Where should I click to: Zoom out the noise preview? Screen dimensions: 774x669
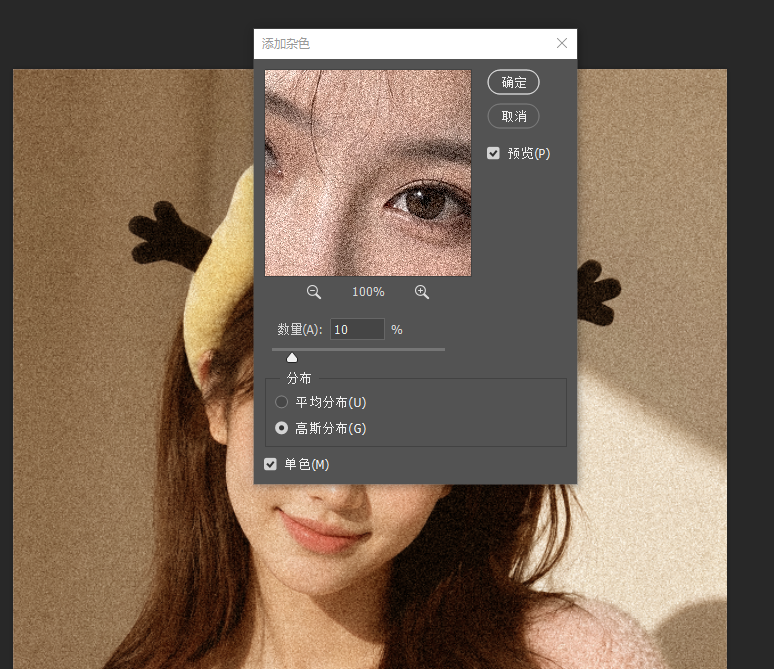[x=313, y=292]
